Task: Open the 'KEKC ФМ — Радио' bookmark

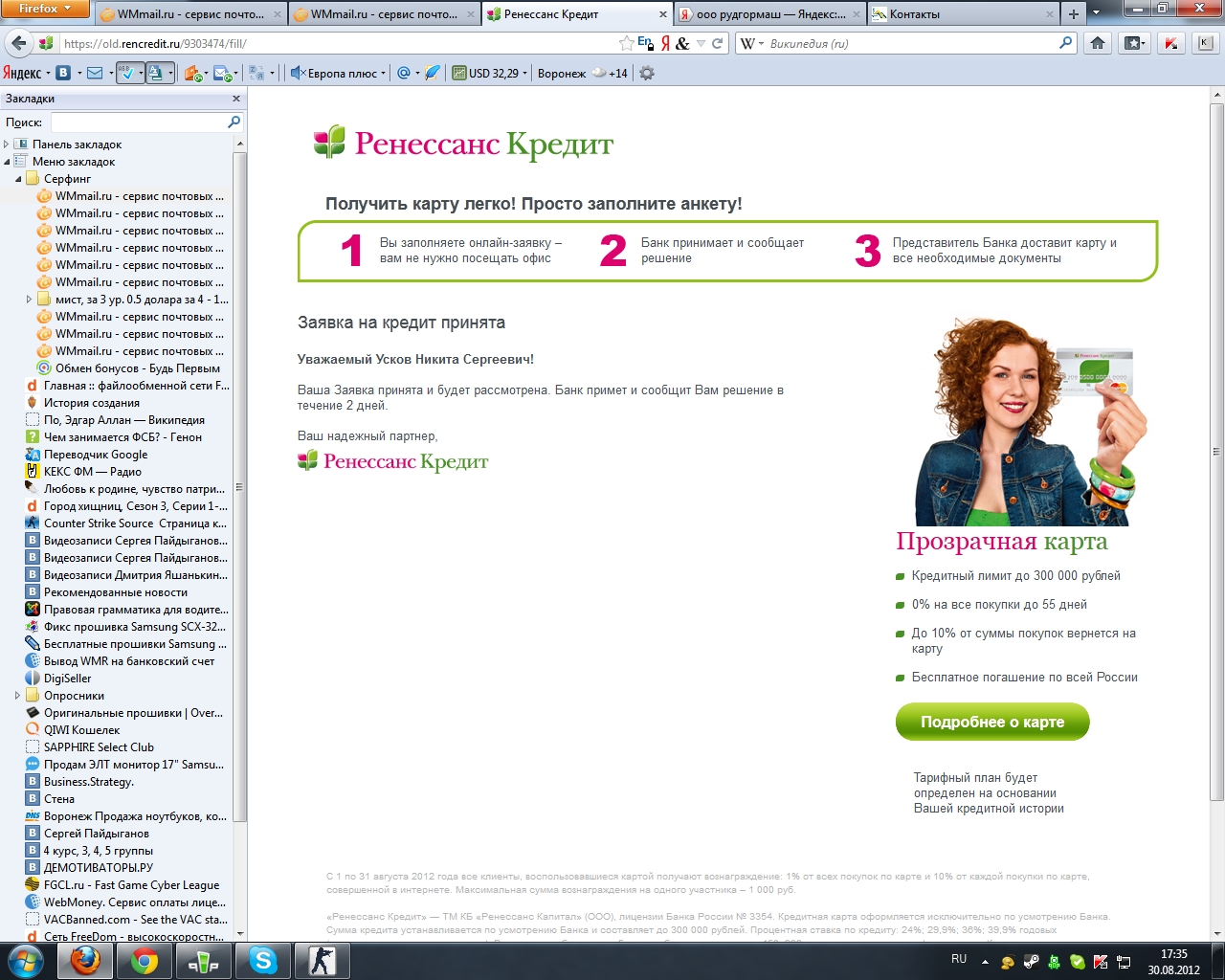Action: 83,472
